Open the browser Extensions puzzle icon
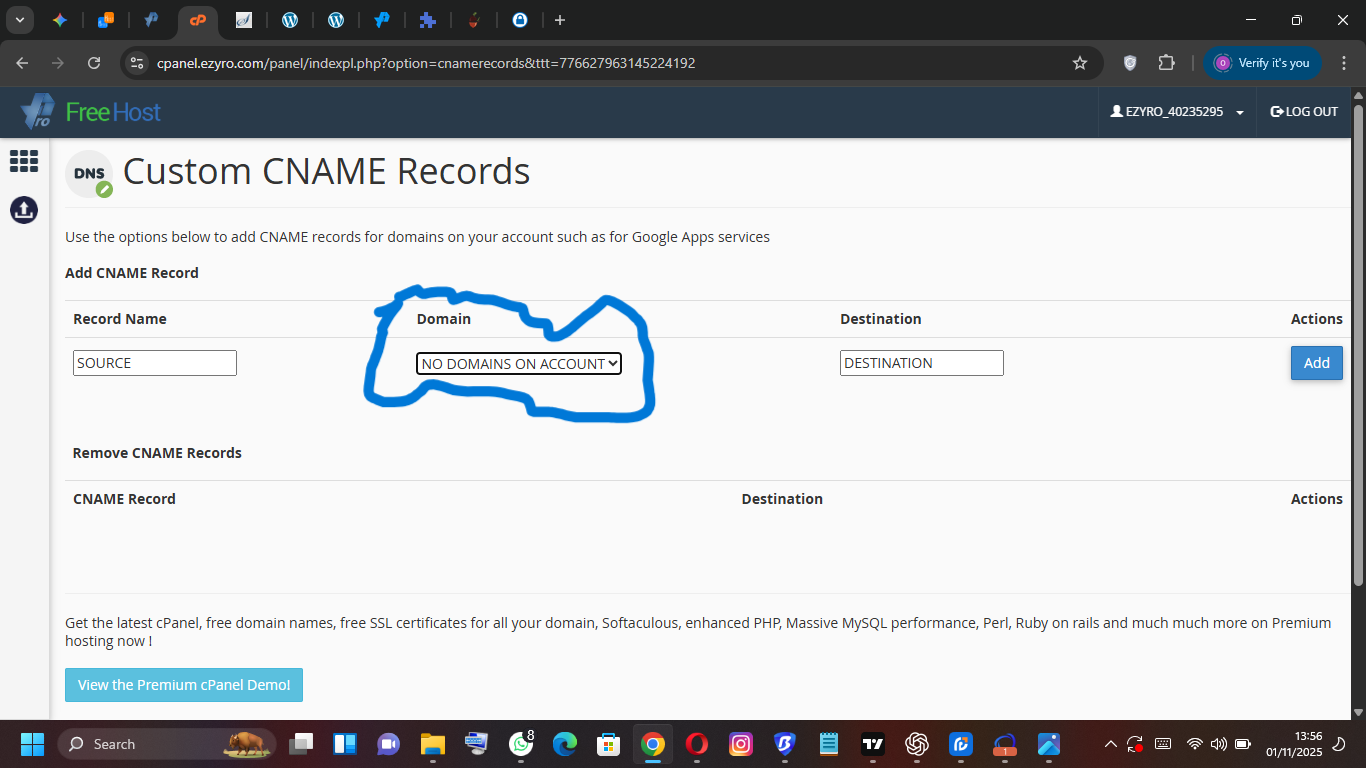This screenshot has width=1366, height=768. click(1166, 63)
